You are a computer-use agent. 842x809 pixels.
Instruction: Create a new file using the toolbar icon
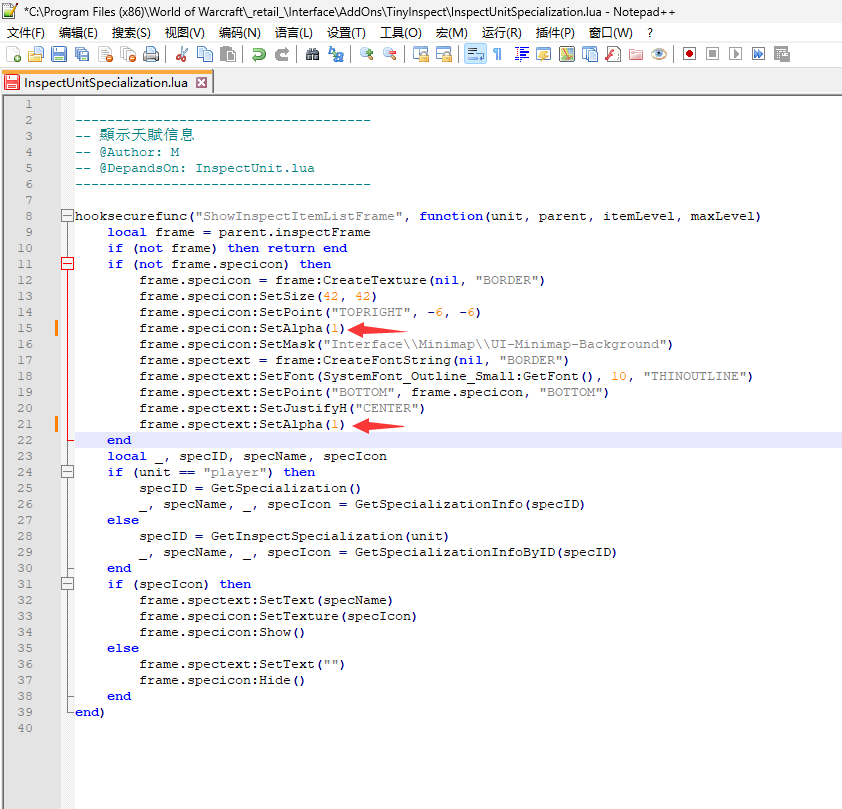[13, 54]
